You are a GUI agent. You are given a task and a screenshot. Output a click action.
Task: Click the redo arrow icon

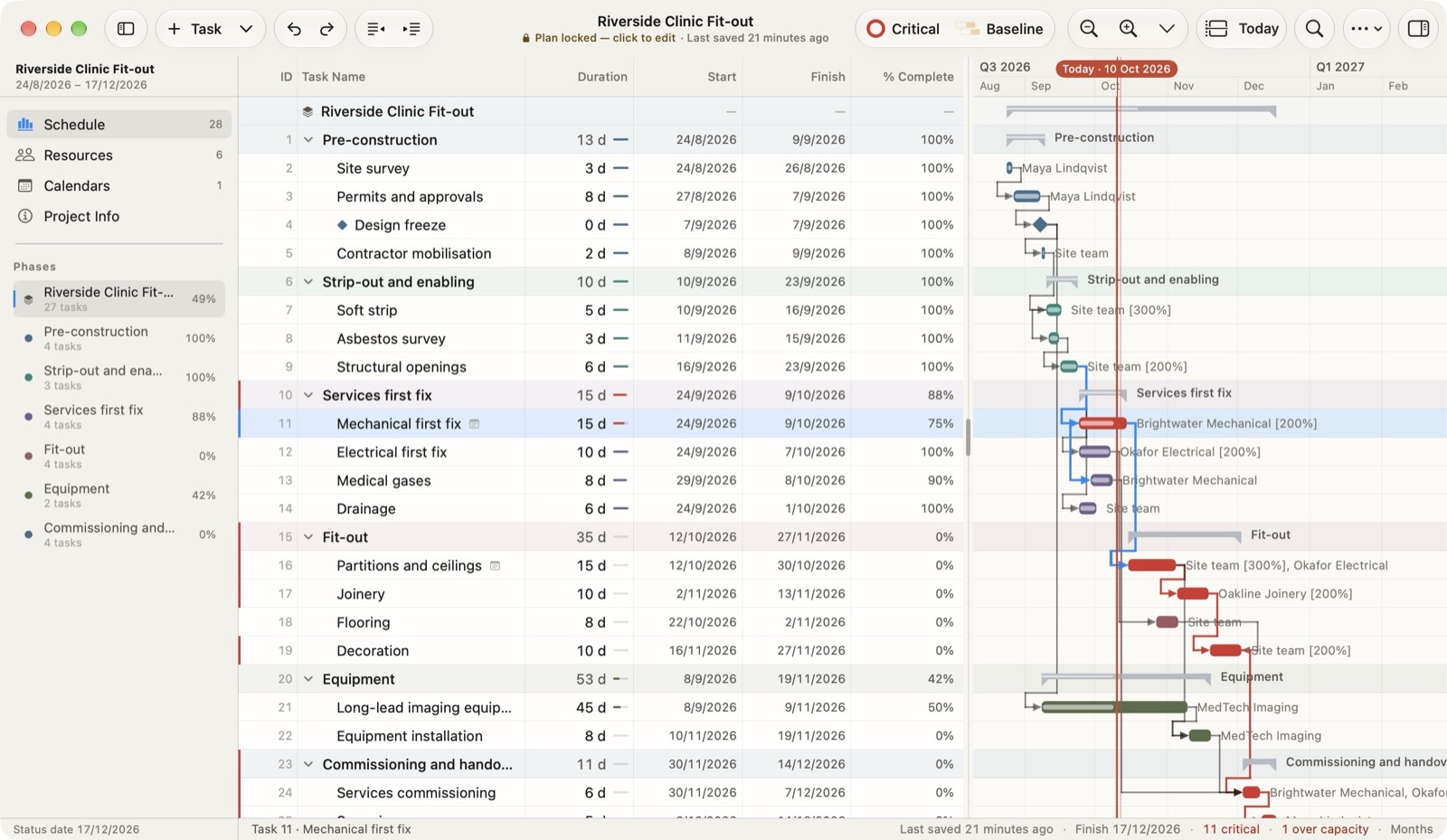coord(326,29)
